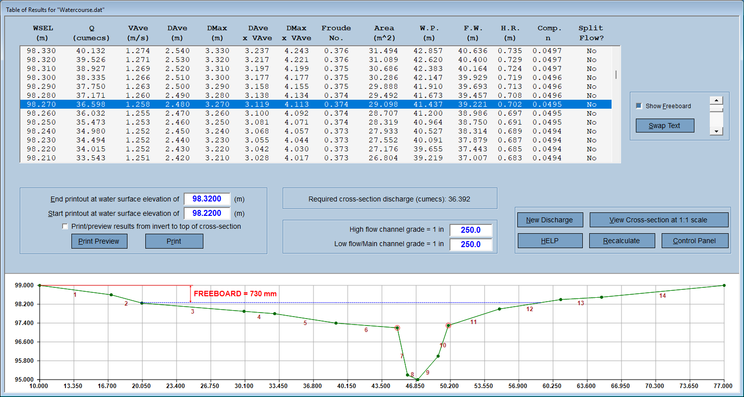Enable print results from invert to top checkbox
Screen dimensions: 744x397
[x=65, y=227]
